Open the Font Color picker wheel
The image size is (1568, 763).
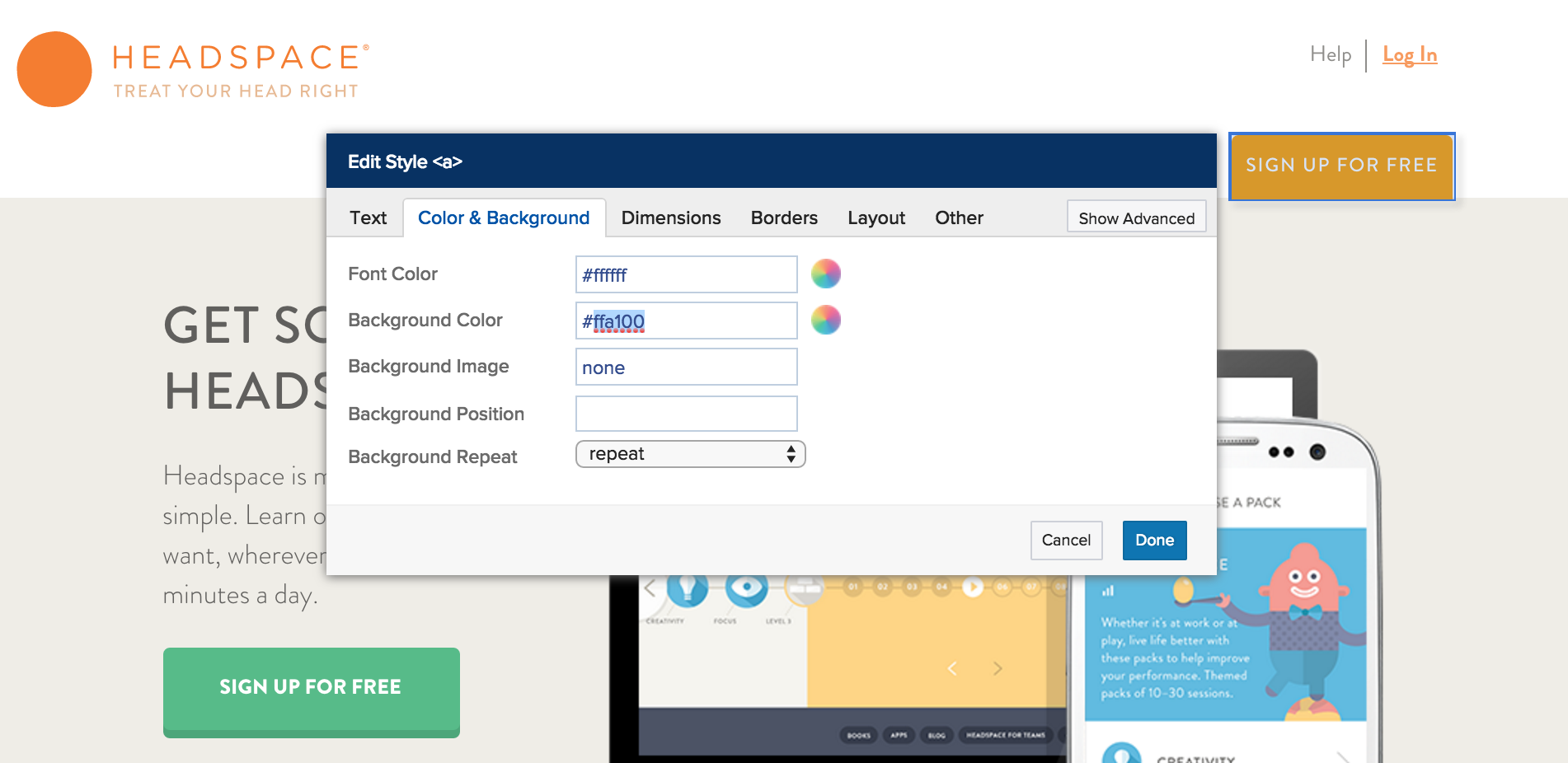click(826, 274)
